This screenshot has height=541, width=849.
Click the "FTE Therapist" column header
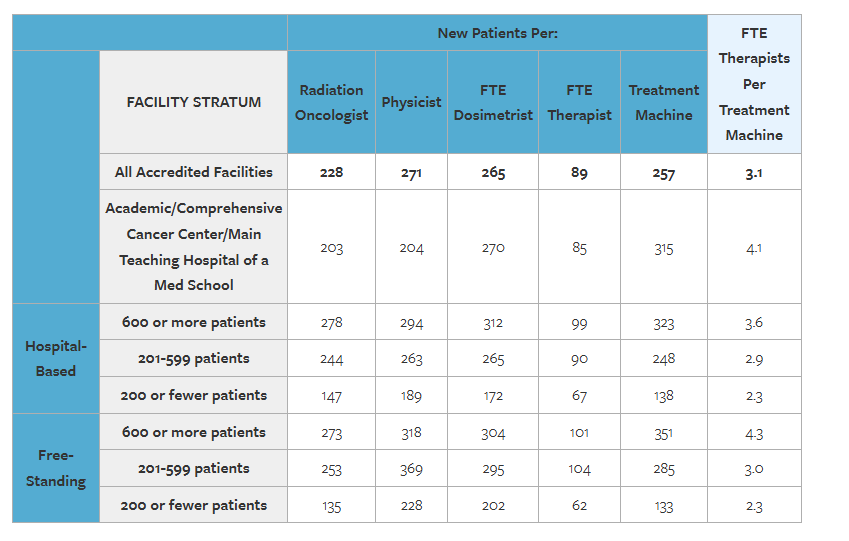[579, 102]
